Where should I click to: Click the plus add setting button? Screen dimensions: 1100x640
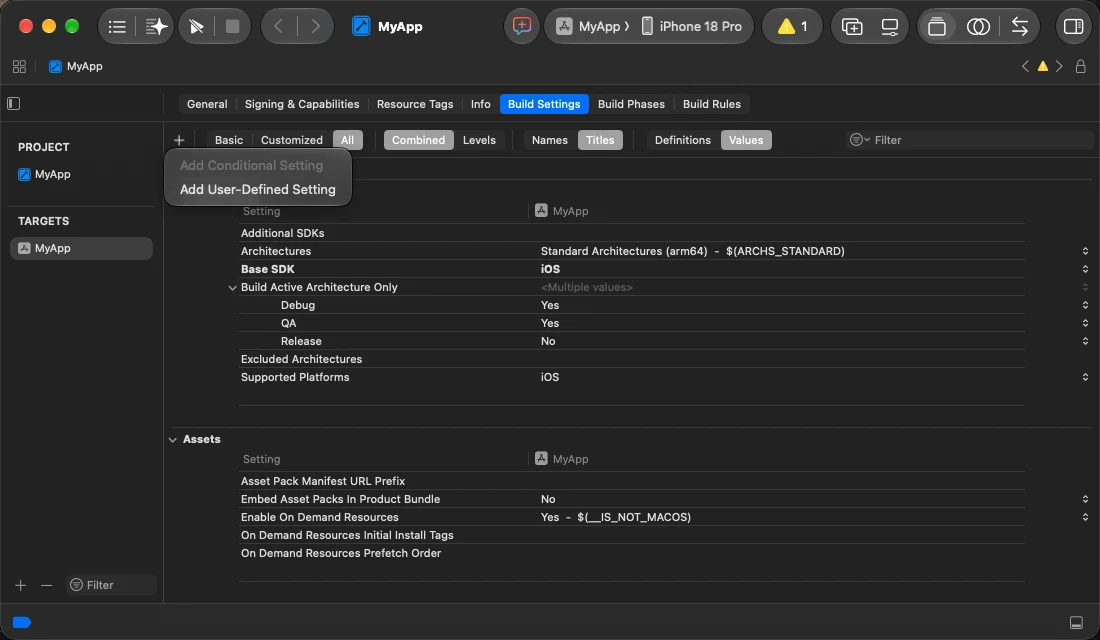pyautogui.click(x=179, y=140)
